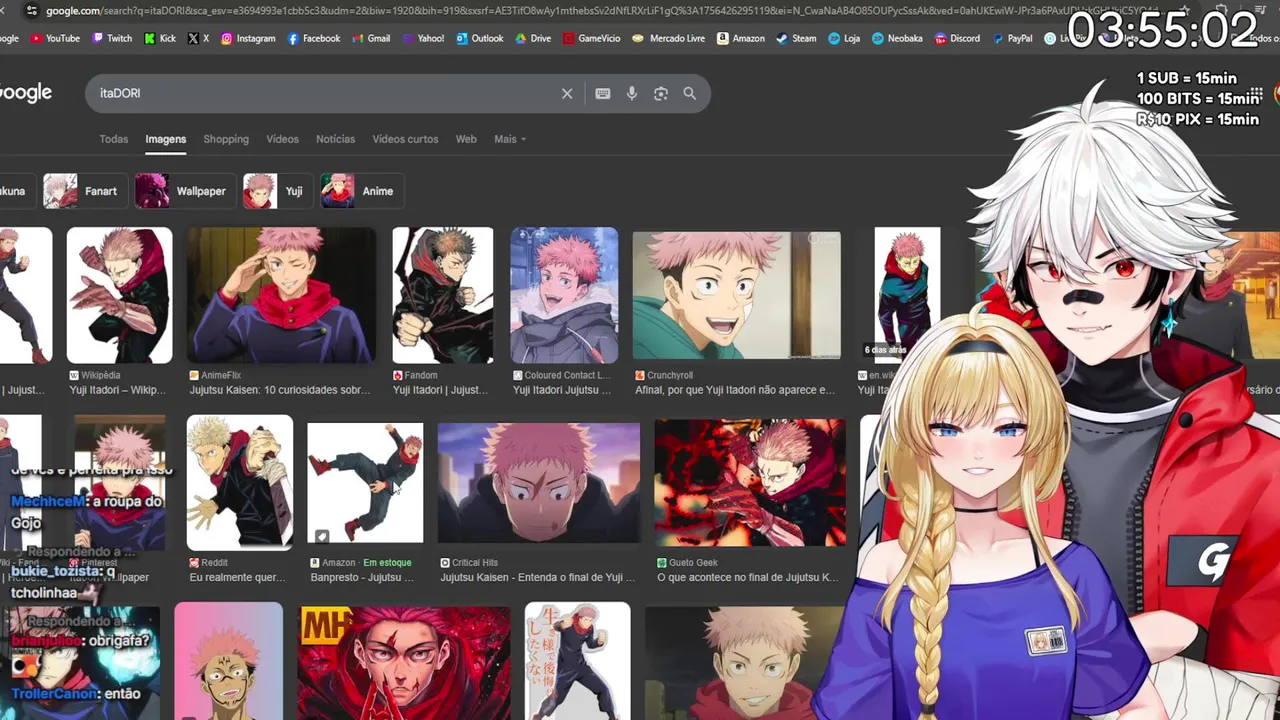The height and width of the screenshot is (720, 1280).
Task: Open the Wikipédia Yuji Itadori image result
Action: coord(119,295)
